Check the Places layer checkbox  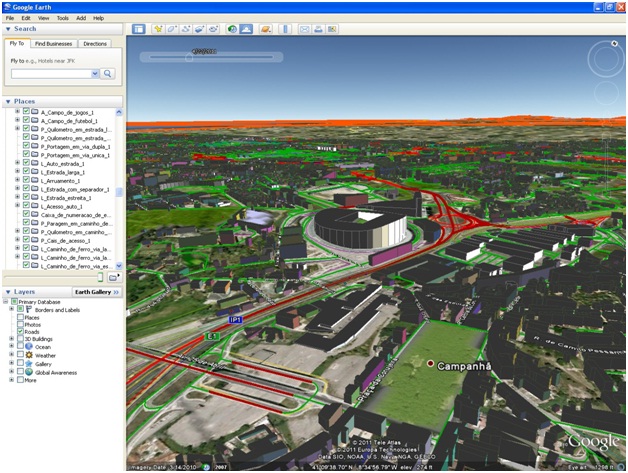[20, 317]
